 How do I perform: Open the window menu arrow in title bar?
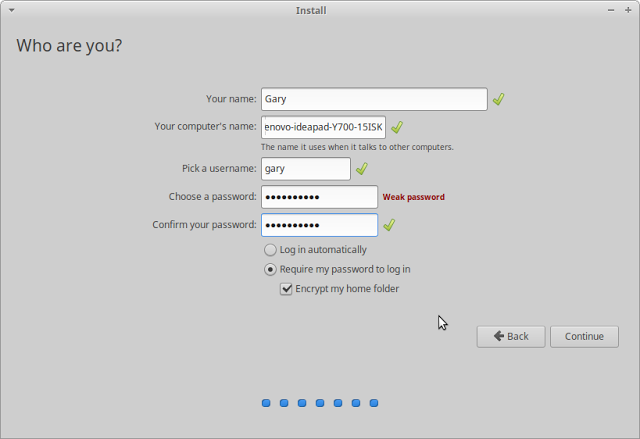tap(11, 10)
